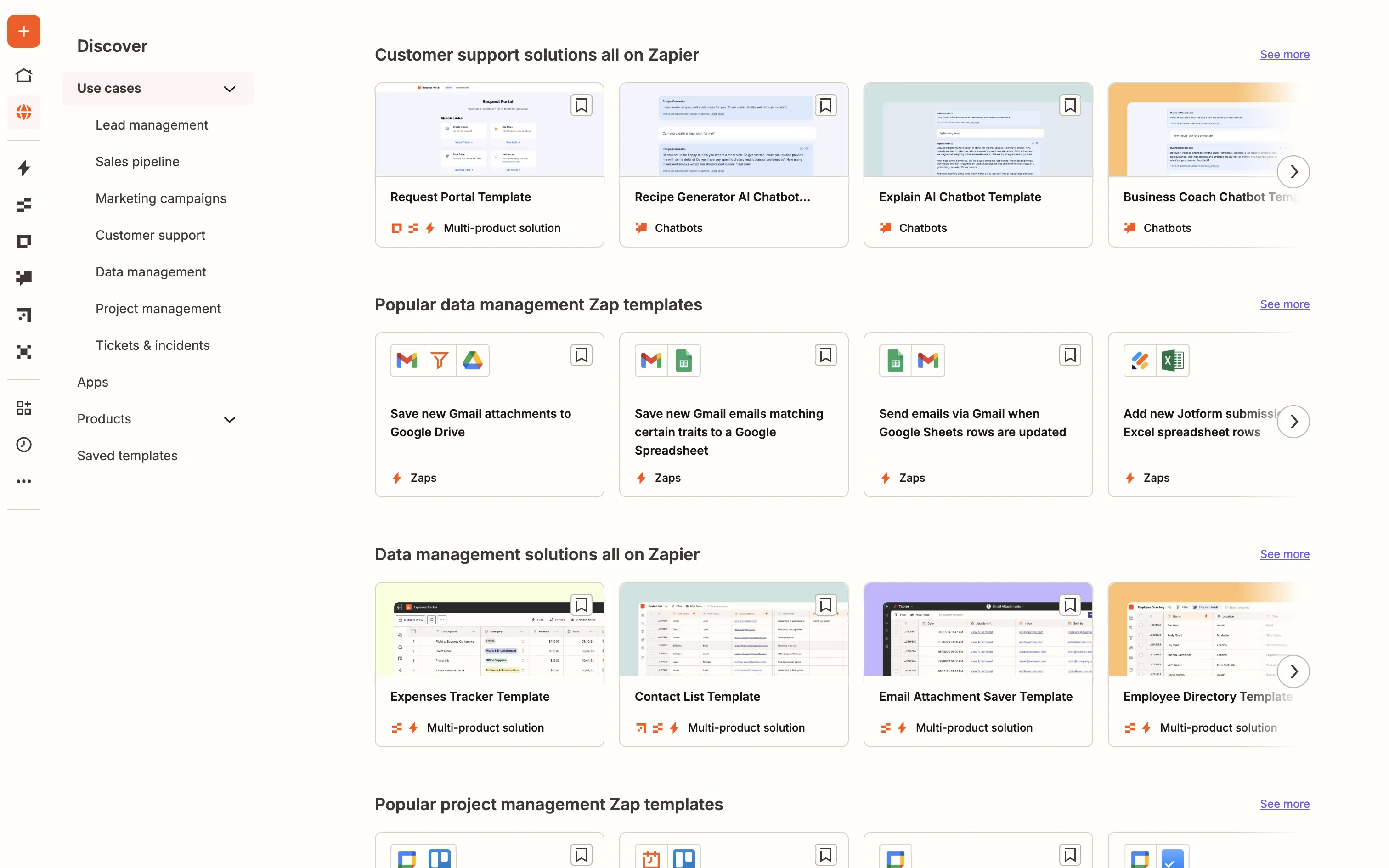The height and width of the screenshot is (868, 1389).
Task: Expand the Products section chevron
Action: pyautogui.click(x=229, y=419)
